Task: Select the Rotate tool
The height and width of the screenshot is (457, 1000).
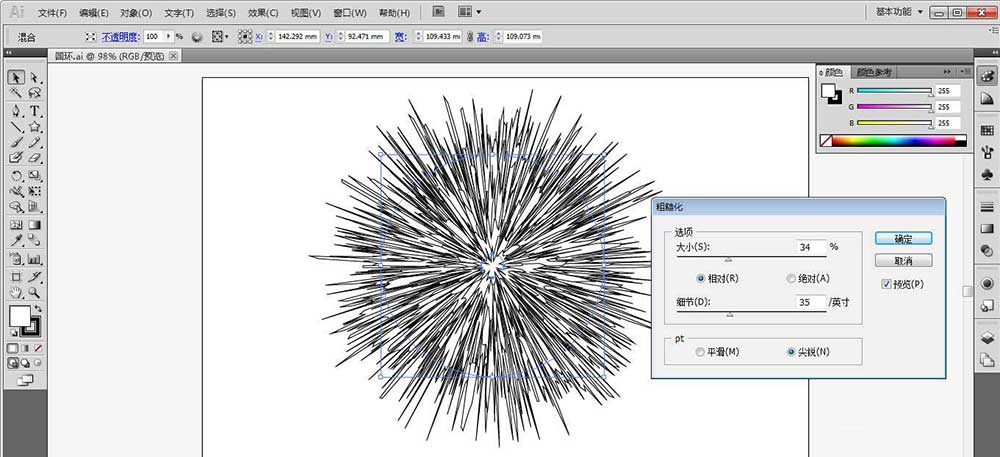Action: (16, 176)
